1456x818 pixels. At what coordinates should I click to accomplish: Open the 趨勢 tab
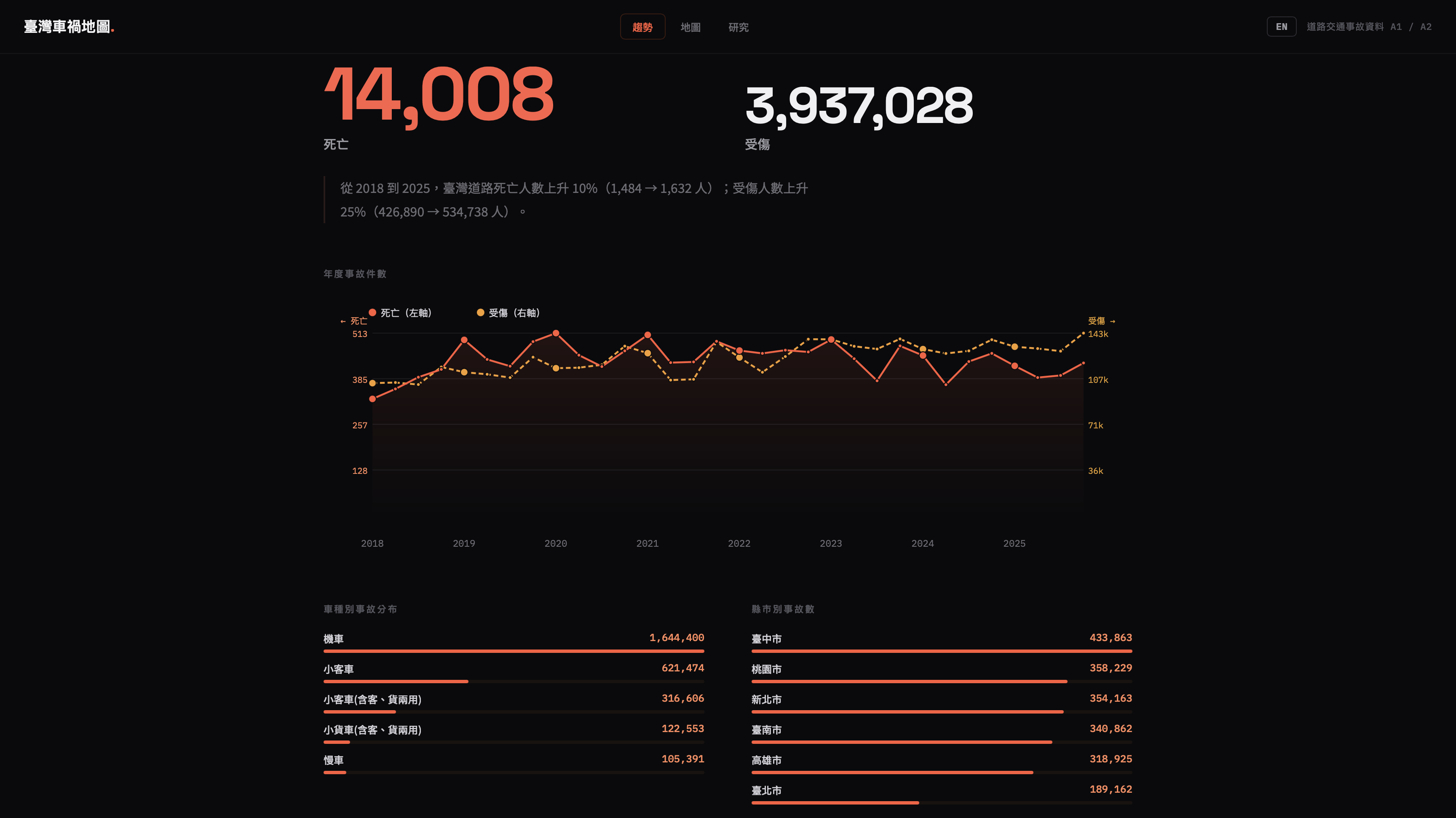(642, 27)
